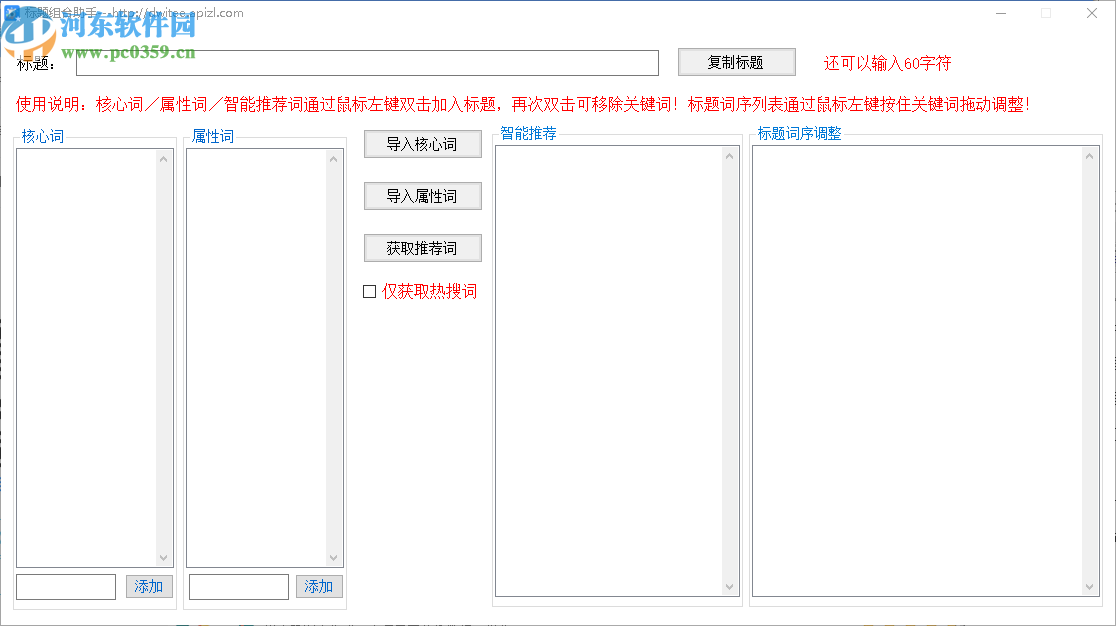This screenshot has width=1116, height=626.
Task: Click the core word entry box above 添加
Action: [65, 587]
